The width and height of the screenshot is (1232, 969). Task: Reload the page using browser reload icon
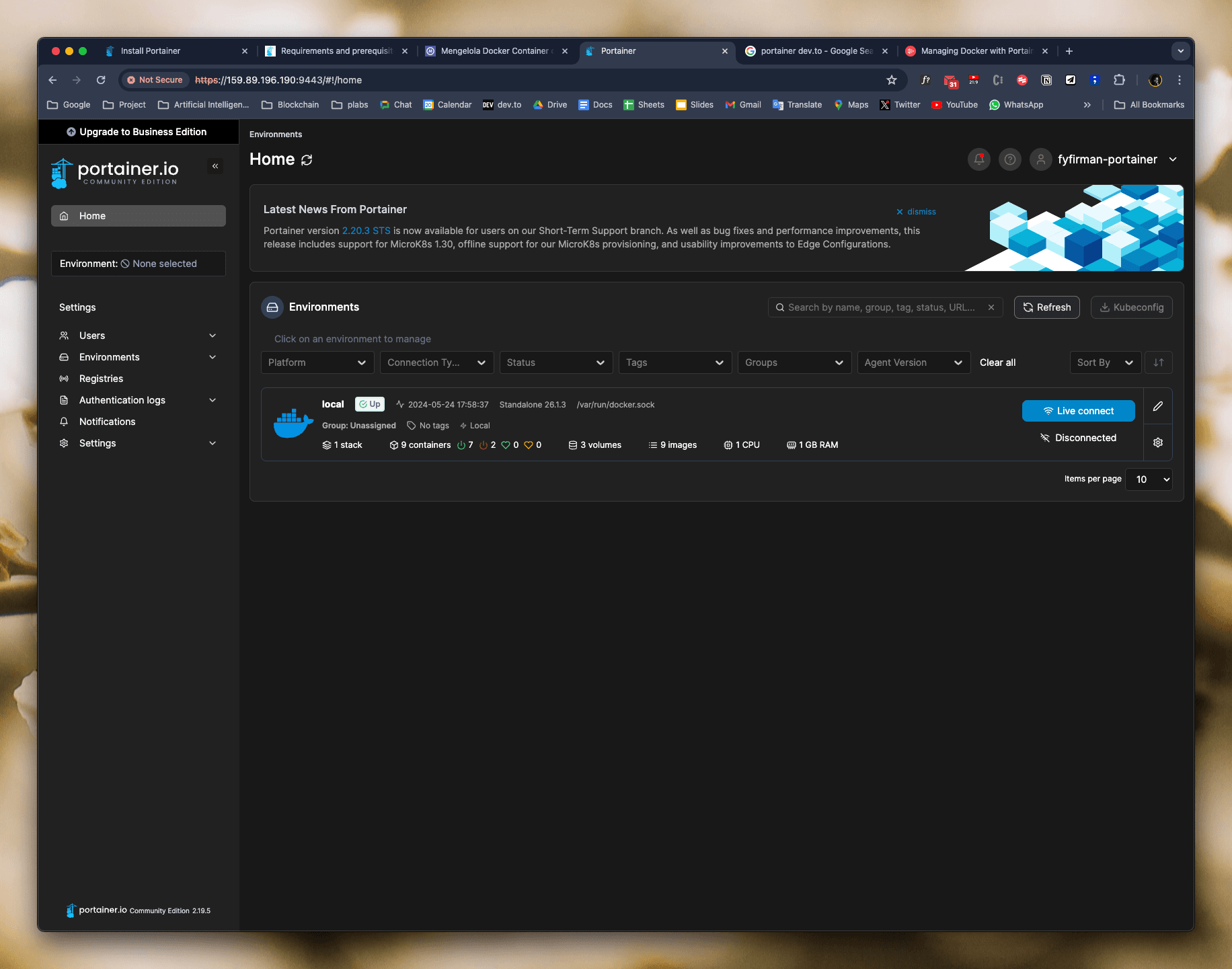click(x=101, y=80)
